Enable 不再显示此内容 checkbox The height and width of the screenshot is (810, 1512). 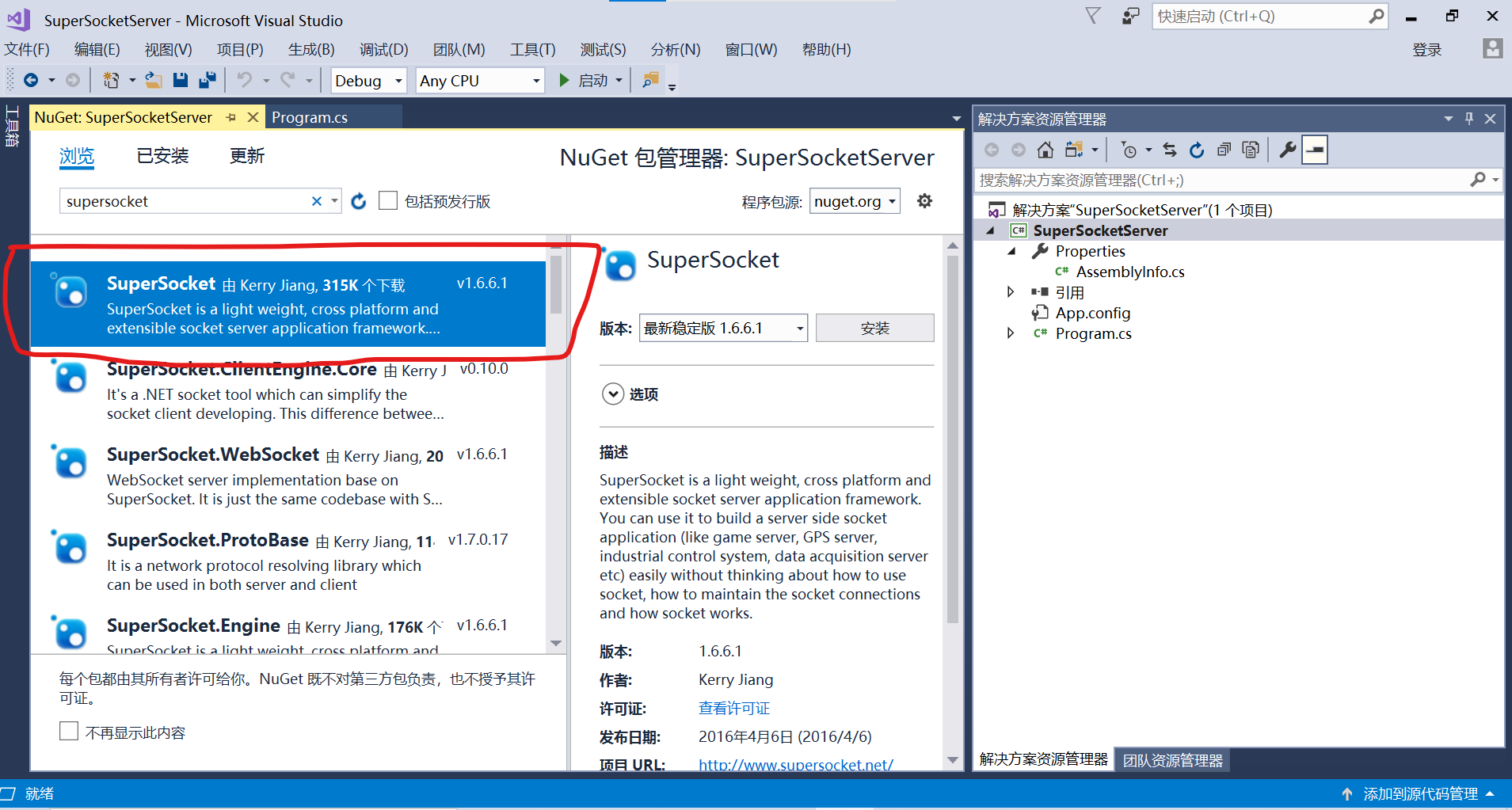click(x=69, y=731)
